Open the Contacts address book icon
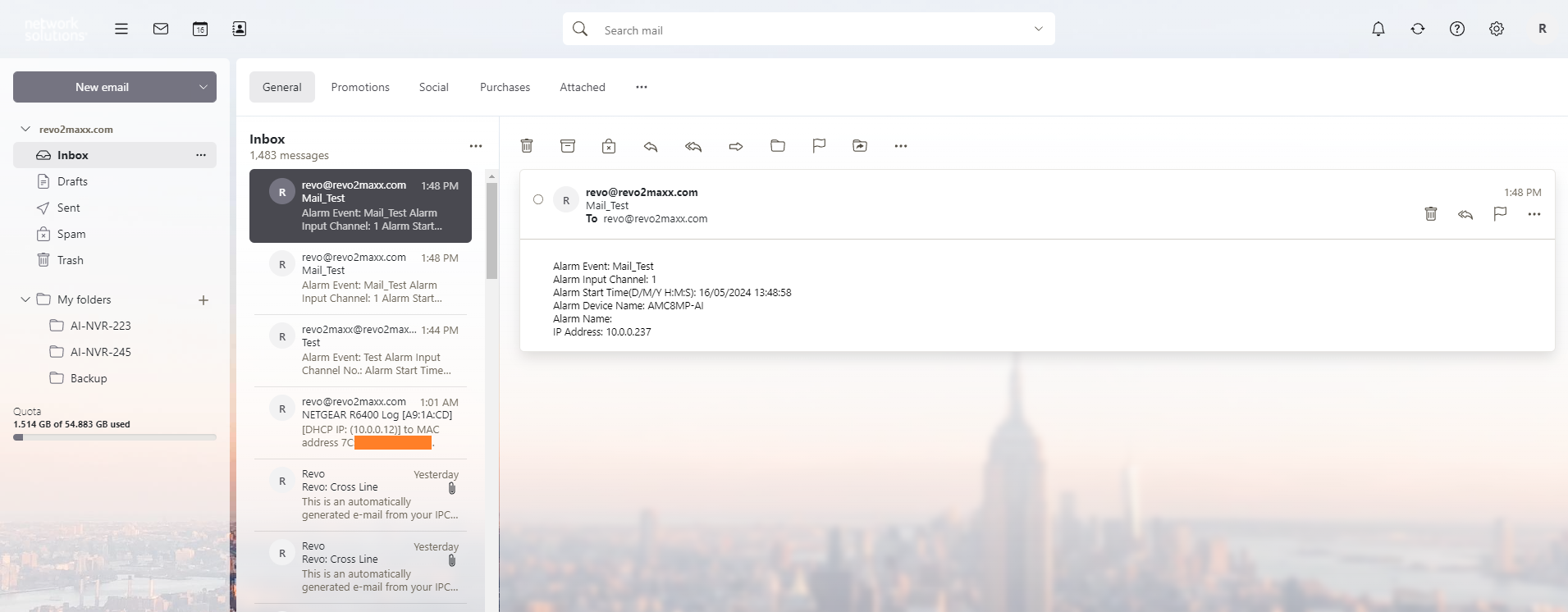 (240, 29)
